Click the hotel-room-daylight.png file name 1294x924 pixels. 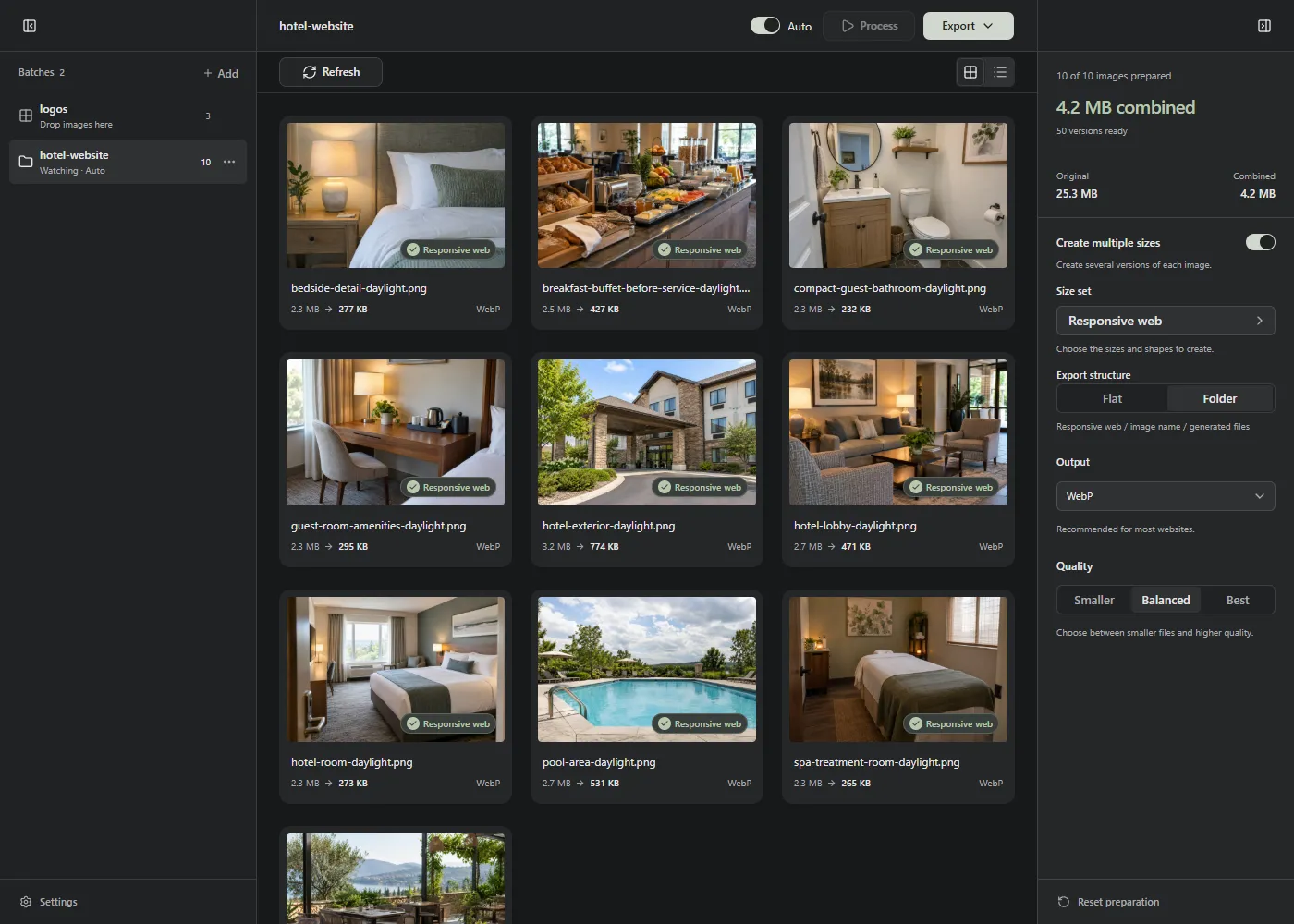(x=352, y=762)
